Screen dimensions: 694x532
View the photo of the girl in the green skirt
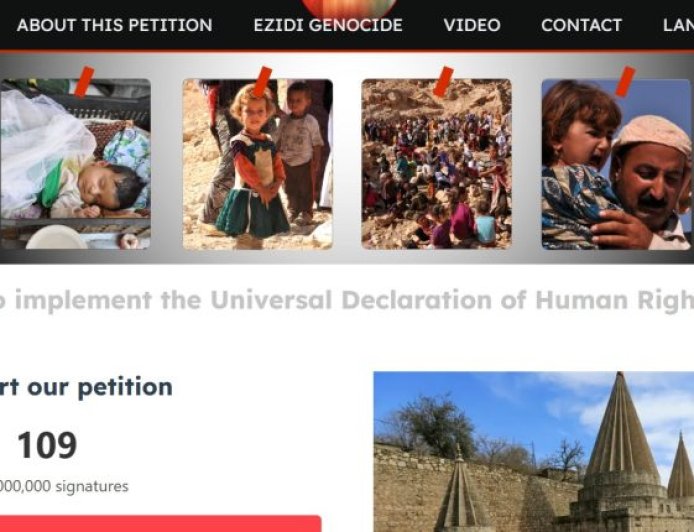(x=258, y=164)
